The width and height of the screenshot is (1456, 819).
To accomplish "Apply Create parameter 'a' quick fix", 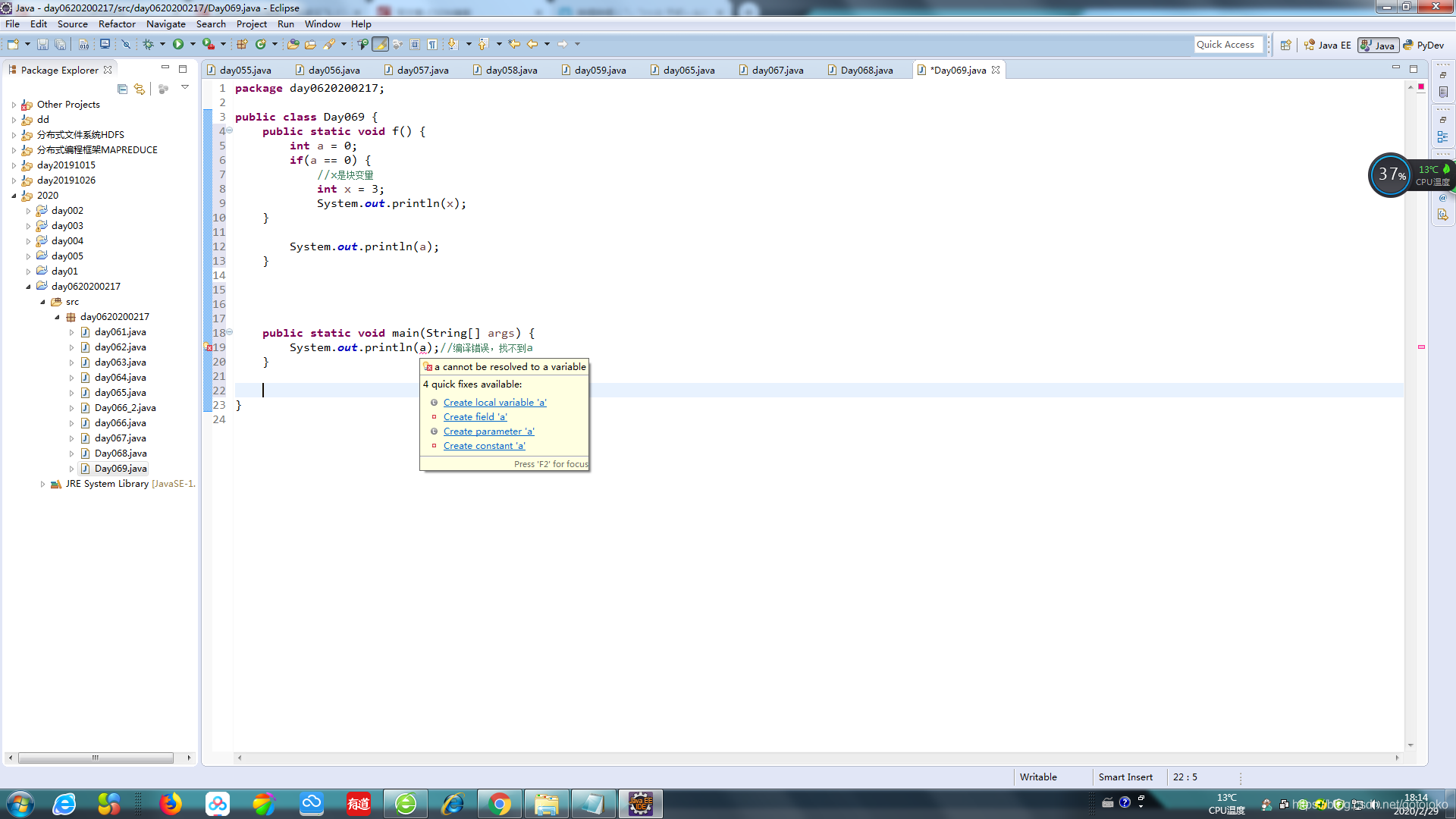I will pos(488,431).
